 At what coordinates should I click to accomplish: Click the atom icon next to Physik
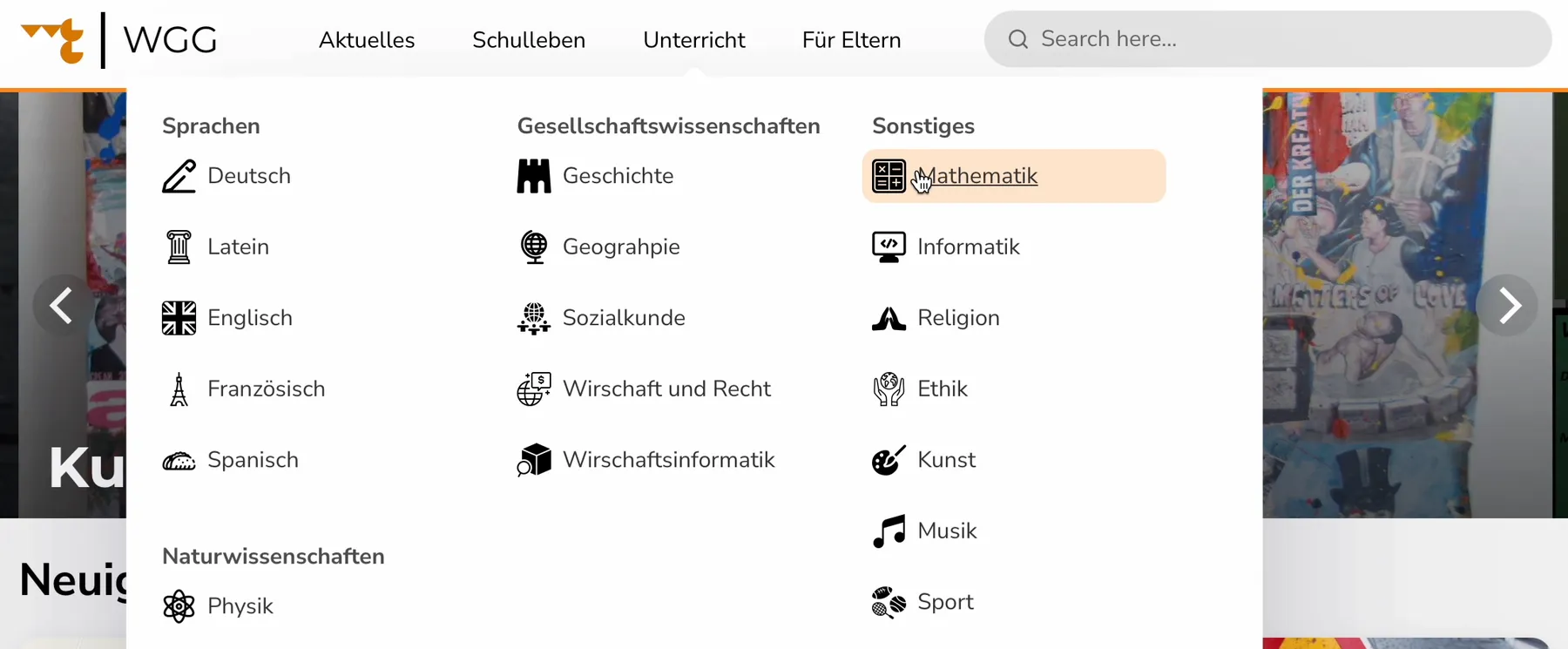tap(179, 606)
